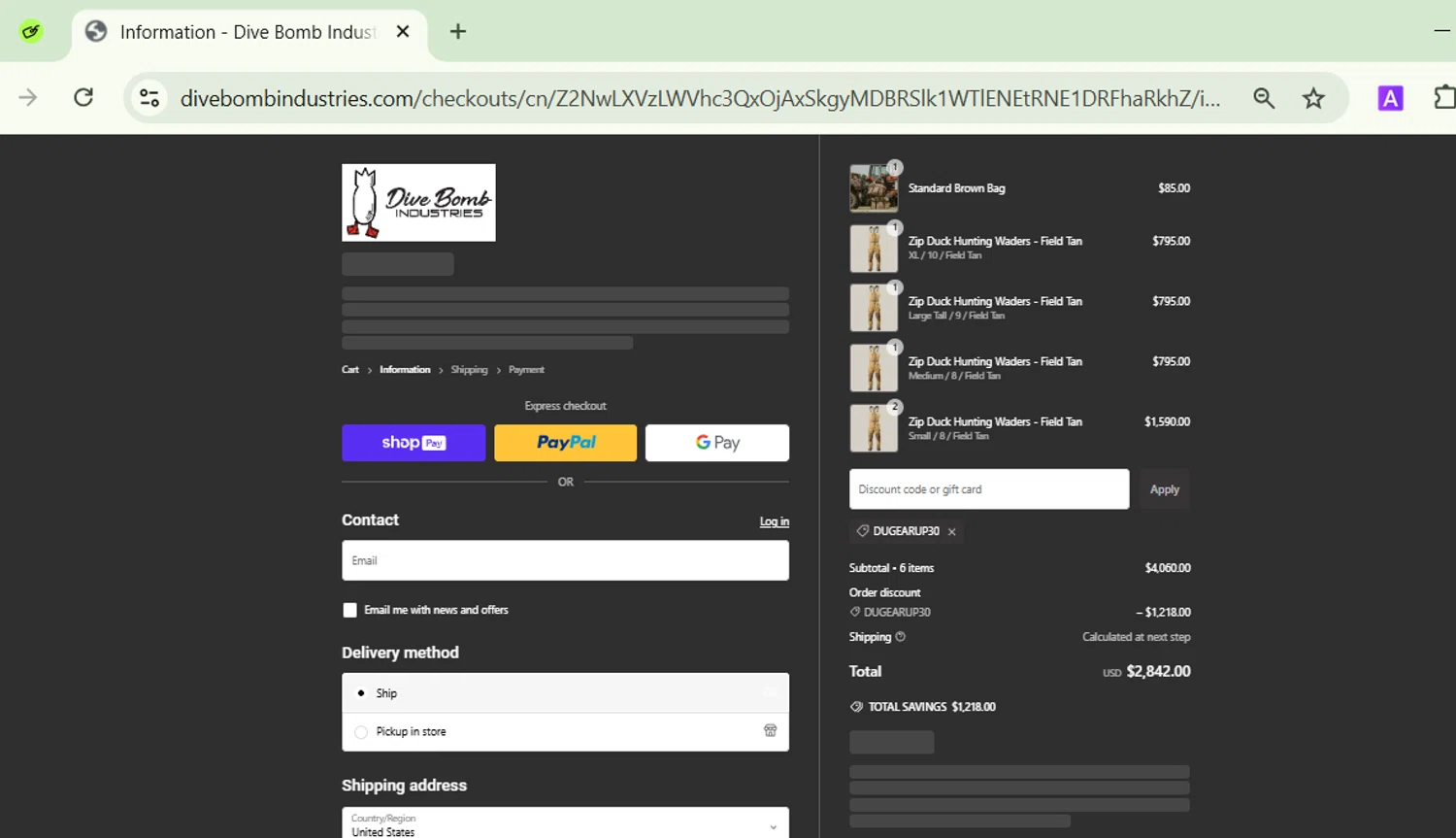Click the XL / 10 waders thumbnail
The width and height of the screenshot is (1456, 838).
874,249
